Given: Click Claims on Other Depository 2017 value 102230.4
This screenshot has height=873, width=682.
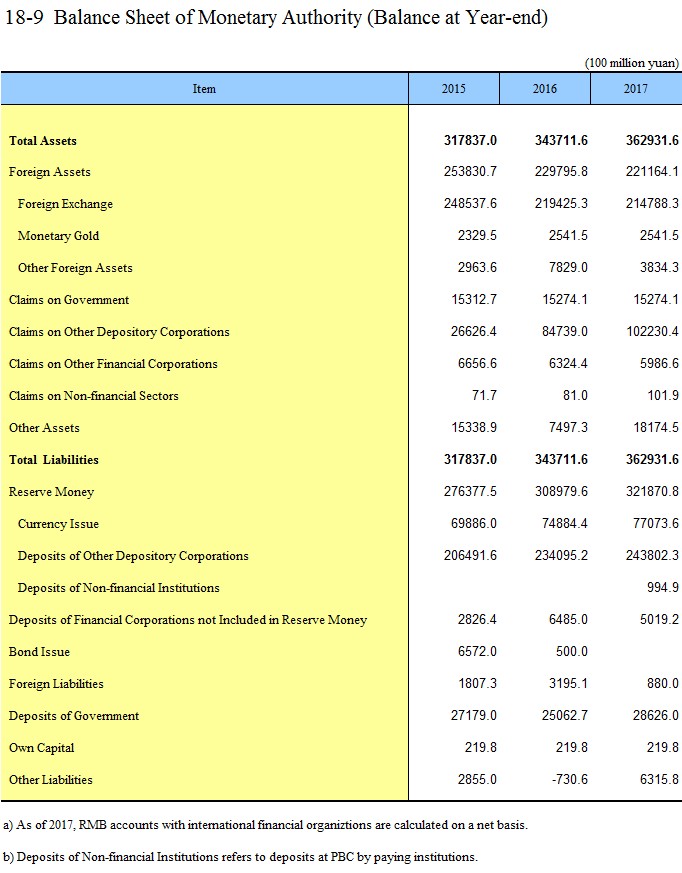Looking at the screenshot, I should (x=652, y=332).
